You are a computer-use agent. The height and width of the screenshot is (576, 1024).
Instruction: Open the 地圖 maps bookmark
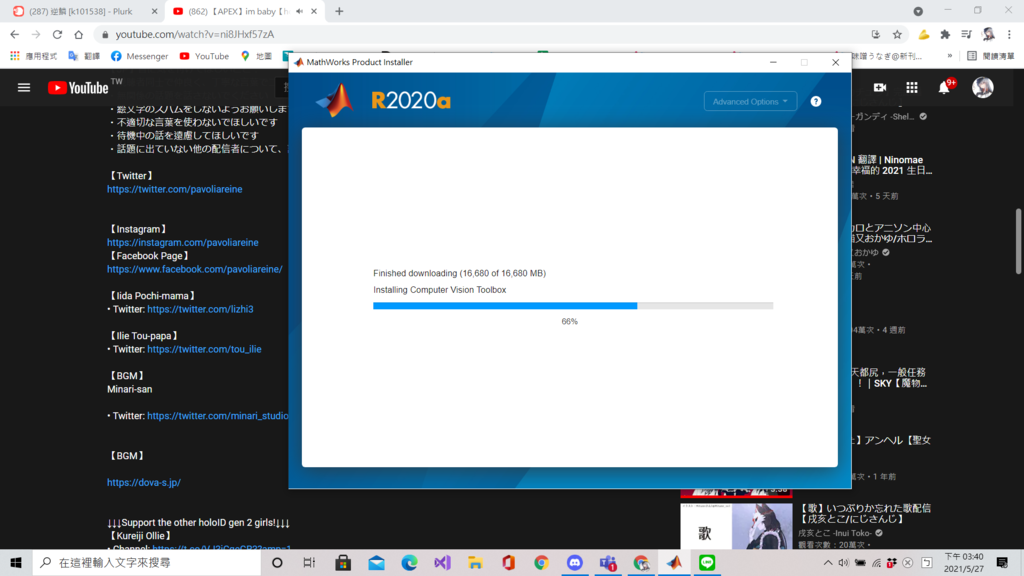click(256, 56)
